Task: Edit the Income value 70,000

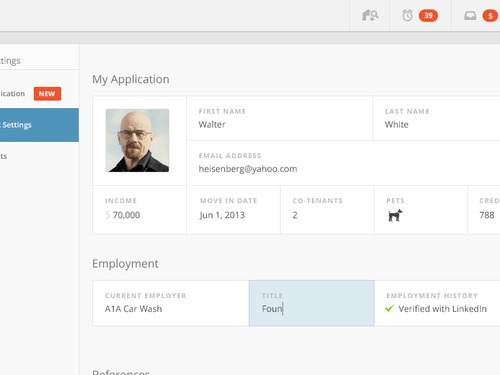Action: click(x=140, y=210)
